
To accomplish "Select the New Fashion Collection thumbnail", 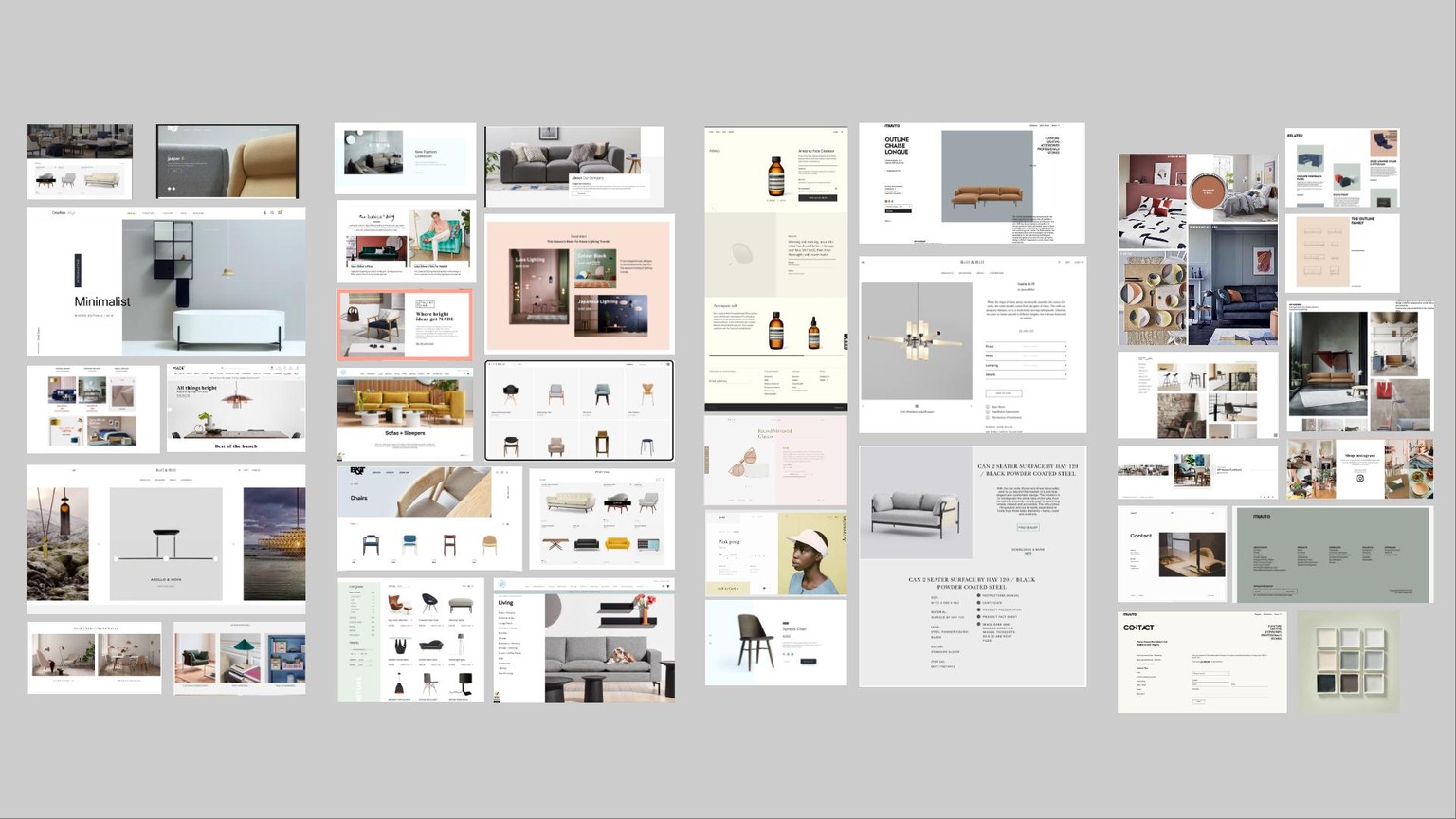I will (406, 158).
